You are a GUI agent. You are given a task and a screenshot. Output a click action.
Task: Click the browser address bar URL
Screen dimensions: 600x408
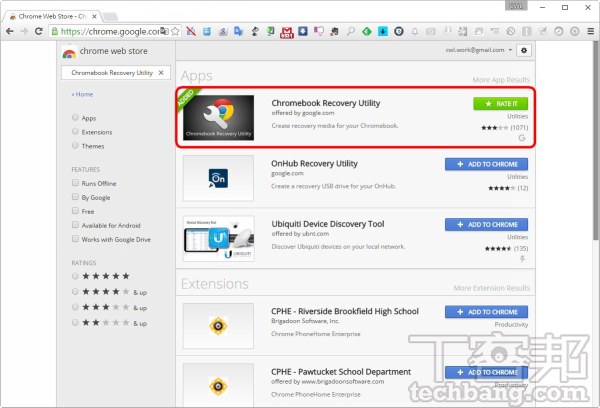coord(111,31)
